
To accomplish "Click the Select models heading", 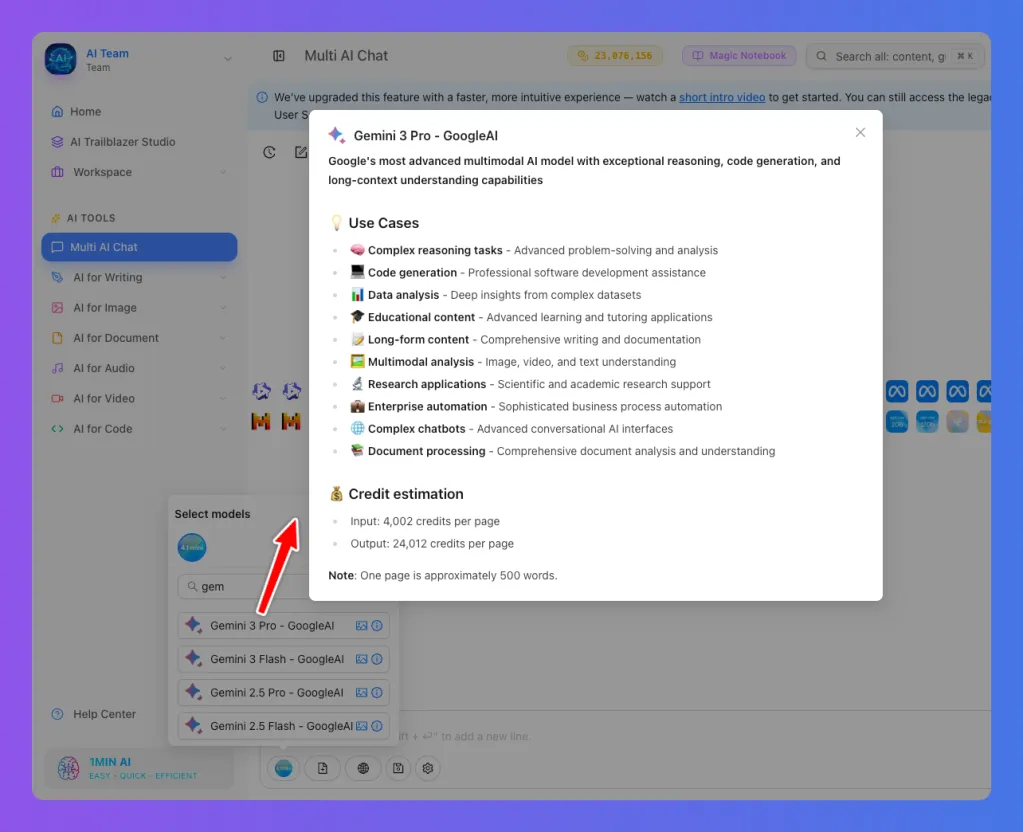I will coord(212,514).
